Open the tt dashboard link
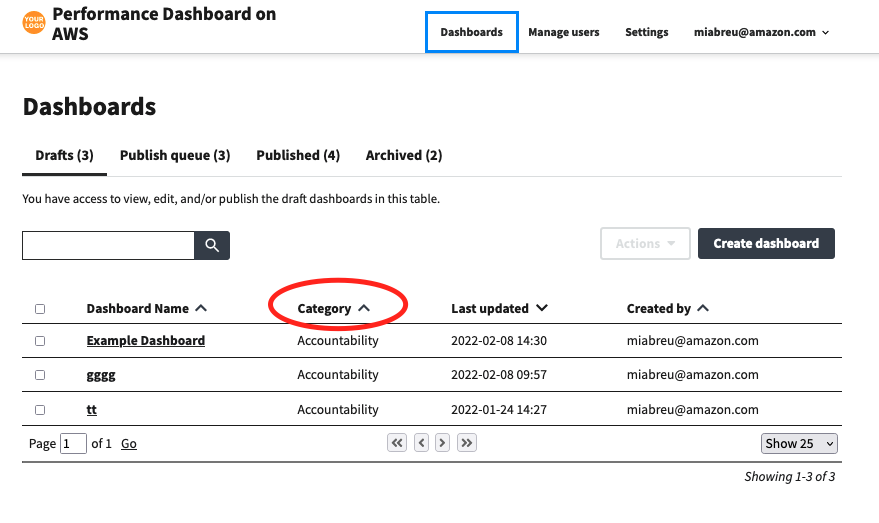The height and width of the screenshot is (523, 879). (x=91, y=410)
